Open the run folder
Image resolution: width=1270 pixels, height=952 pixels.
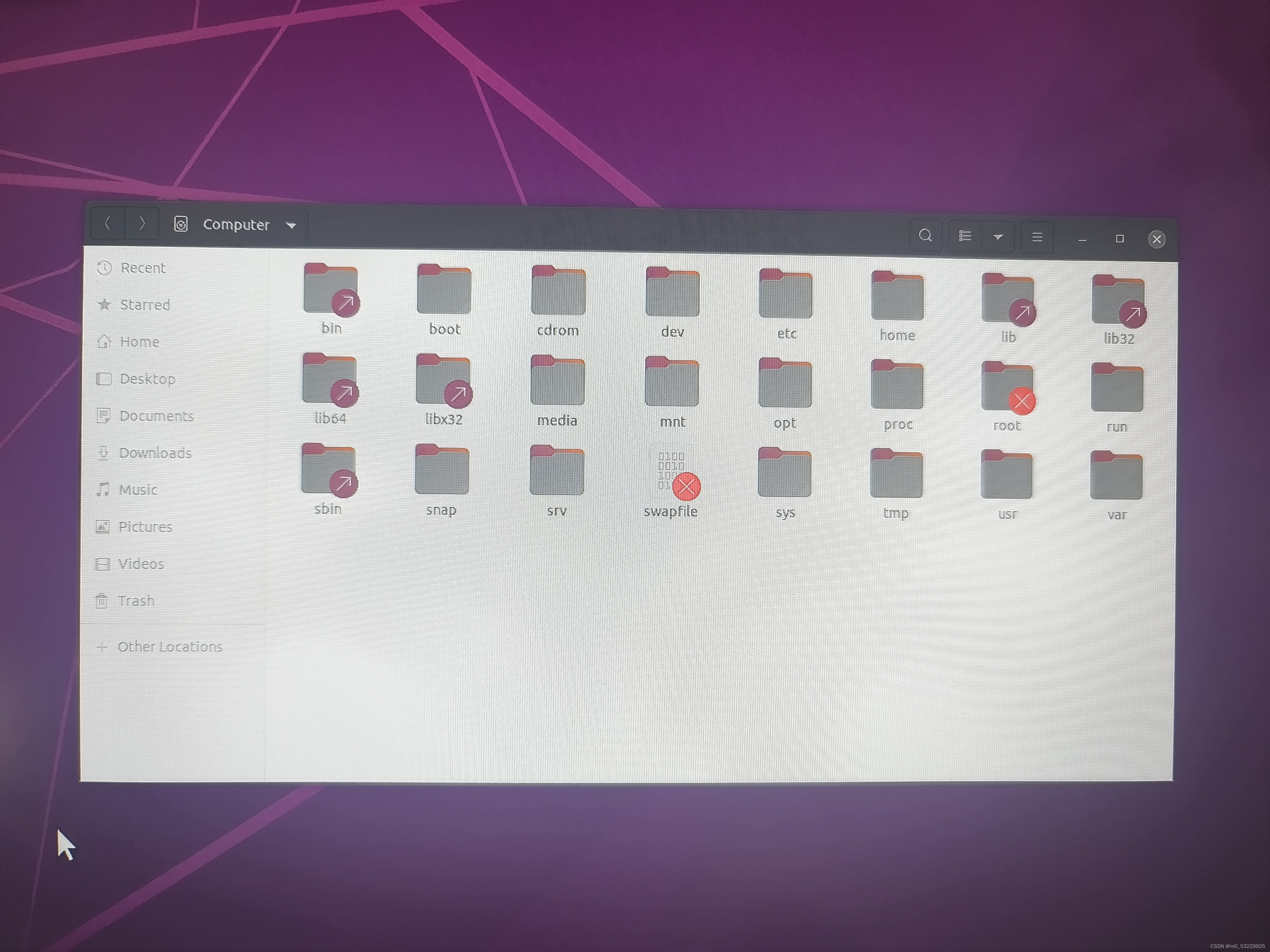coord(1117,388)
